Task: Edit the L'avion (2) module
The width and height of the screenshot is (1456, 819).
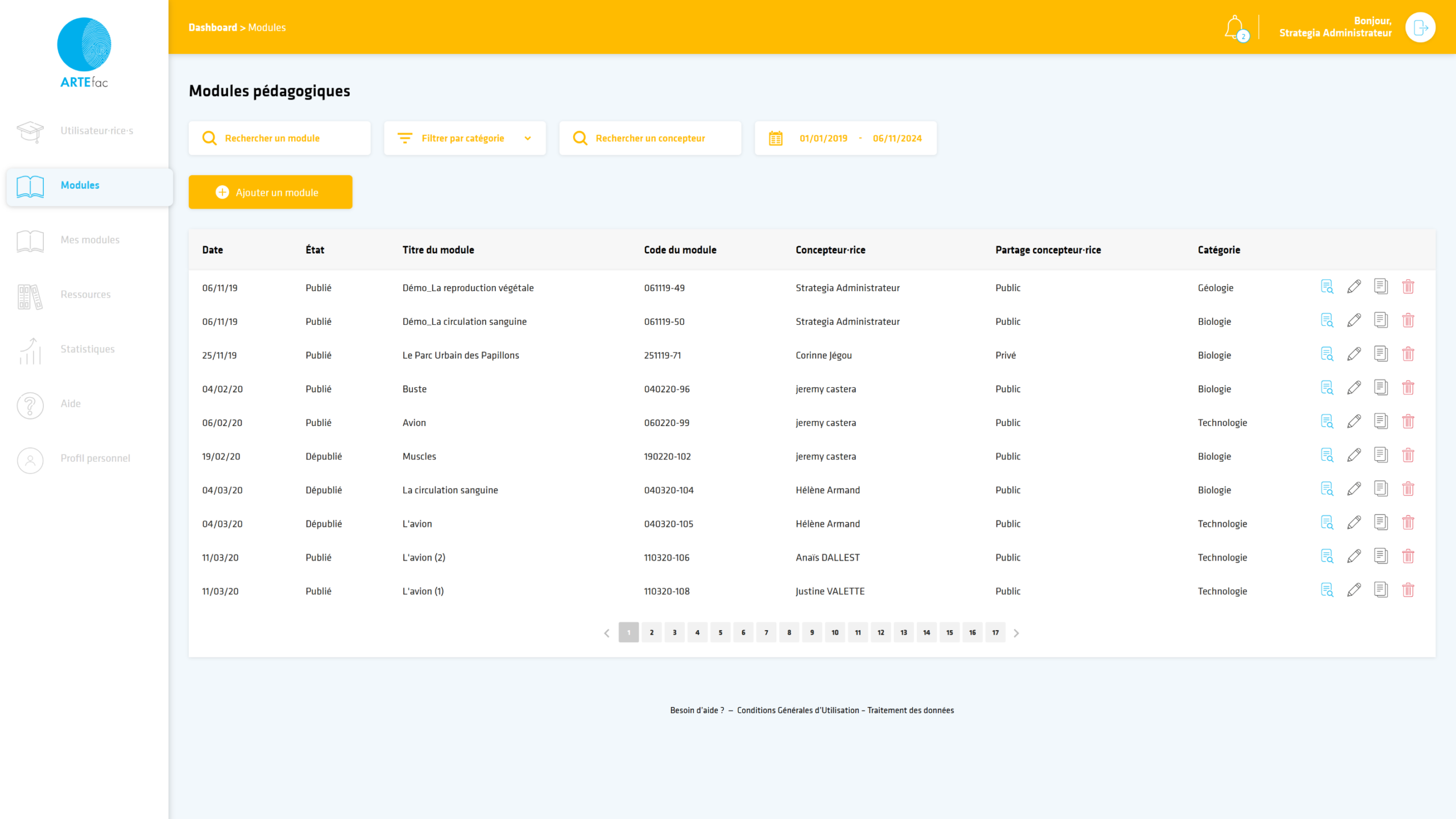Action: click(1354, 556)
